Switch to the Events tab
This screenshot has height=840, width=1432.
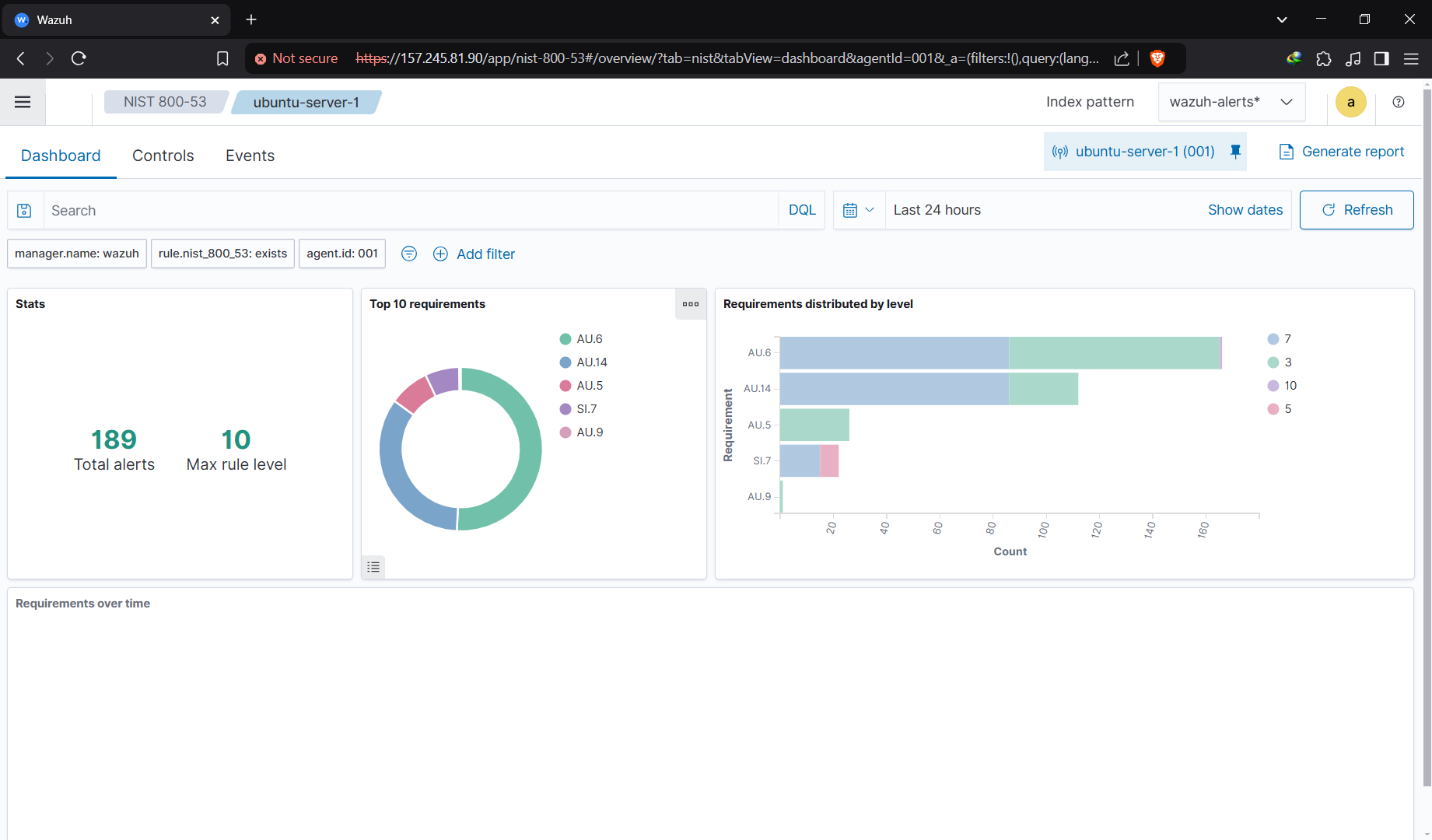pyautogui.click(x=250, y=156)
